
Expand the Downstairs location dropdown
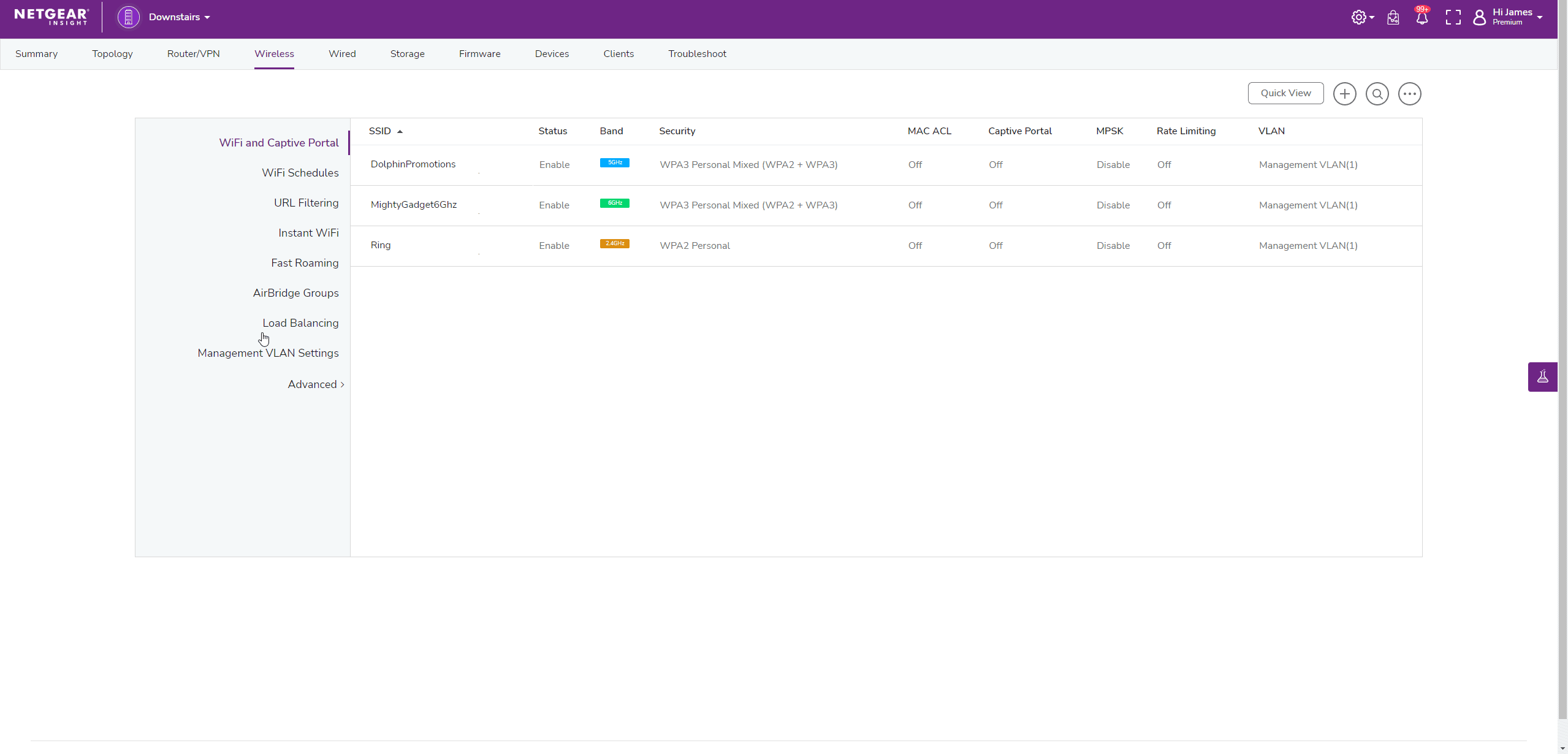pyautogui.click(x=179, y=17)
